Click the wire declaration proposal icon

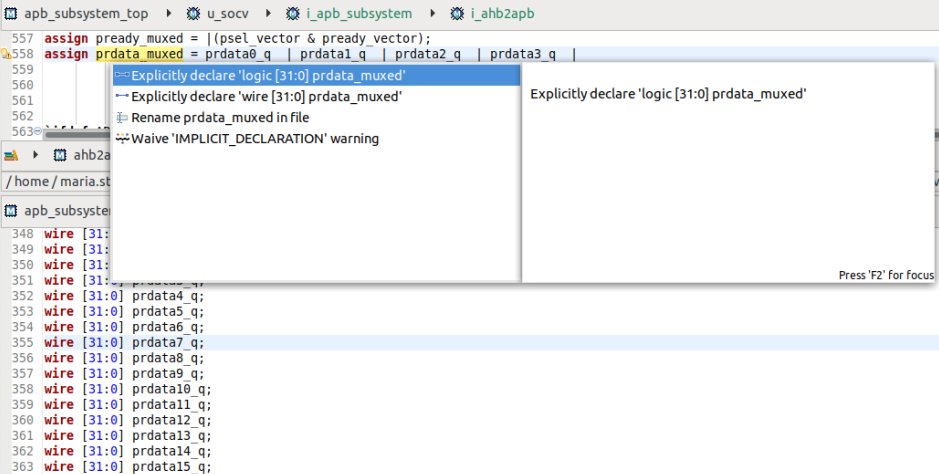[122, 96]
